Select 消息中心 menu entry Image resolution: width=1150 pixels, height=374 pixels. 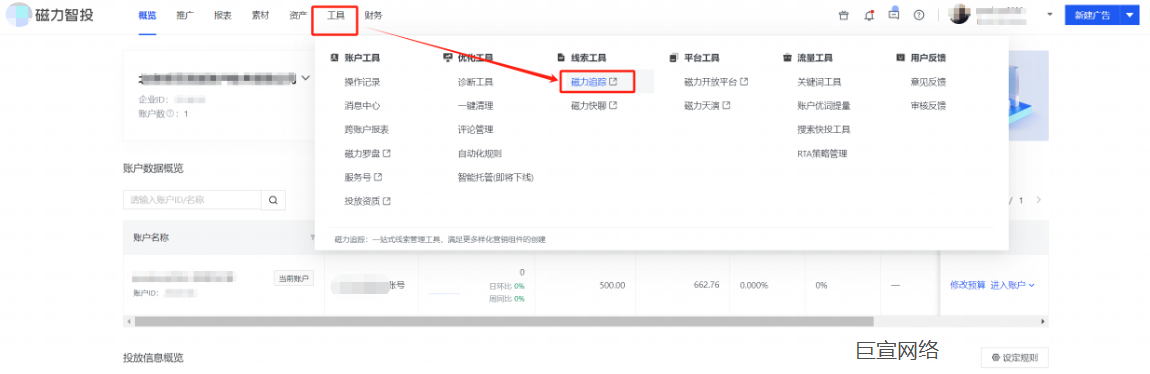click(x=362, y=106)
